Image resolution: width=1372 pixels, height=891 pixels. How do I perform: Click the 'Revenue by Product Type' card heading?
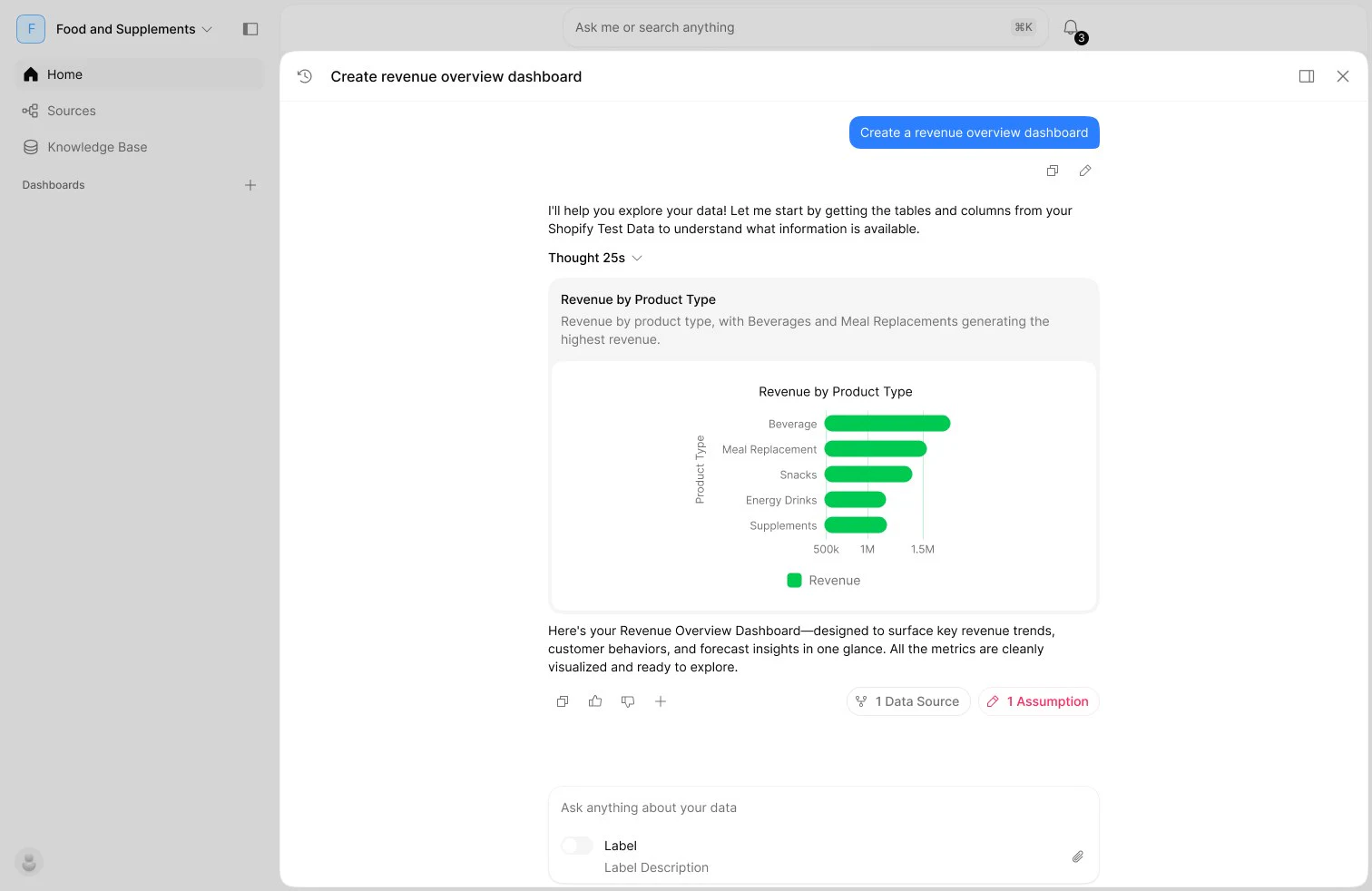638,299
